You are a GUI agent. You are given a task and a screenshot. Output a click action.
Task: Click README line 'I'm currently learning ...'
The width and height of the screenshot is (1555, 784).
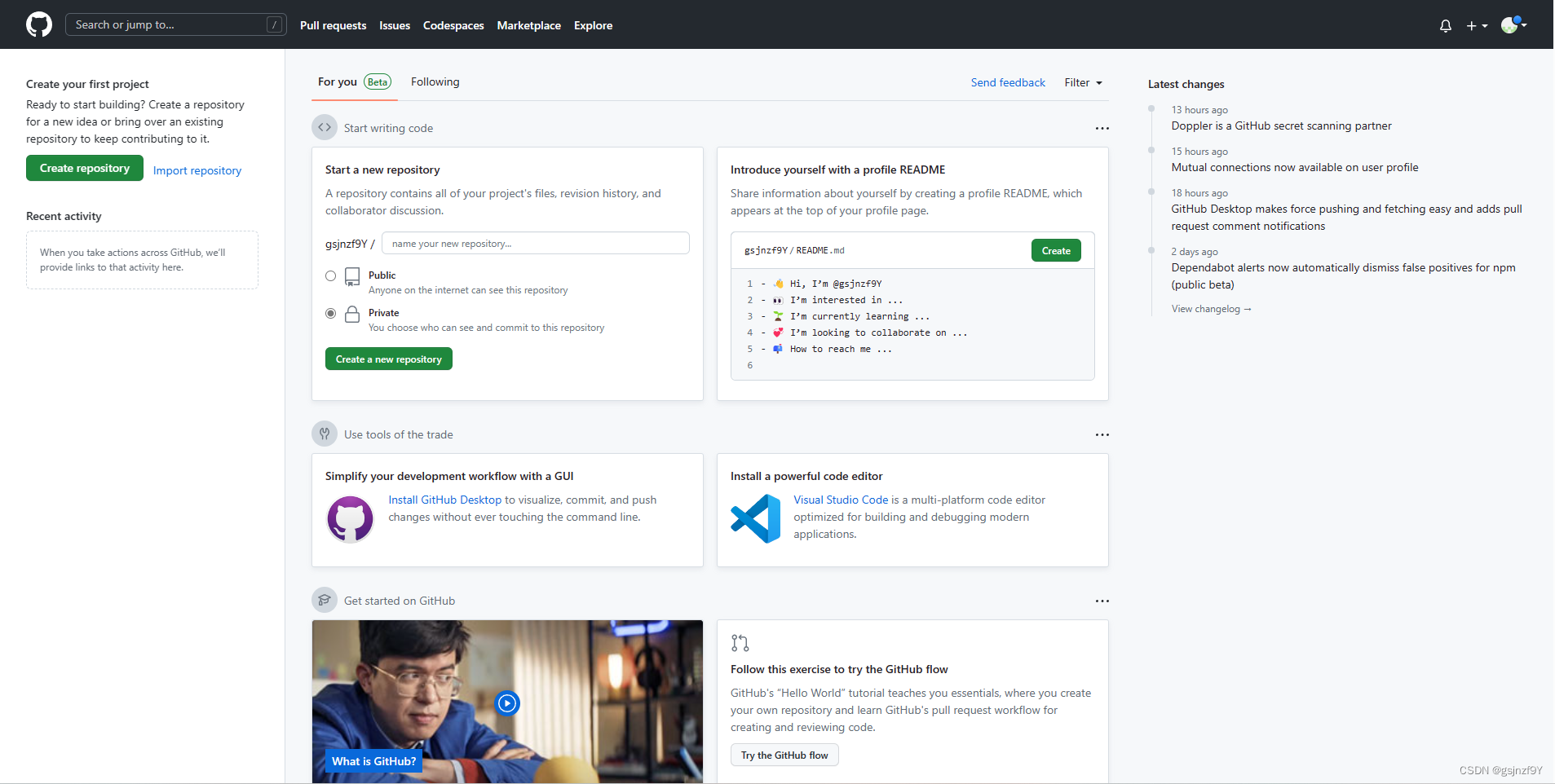(859, 316)
